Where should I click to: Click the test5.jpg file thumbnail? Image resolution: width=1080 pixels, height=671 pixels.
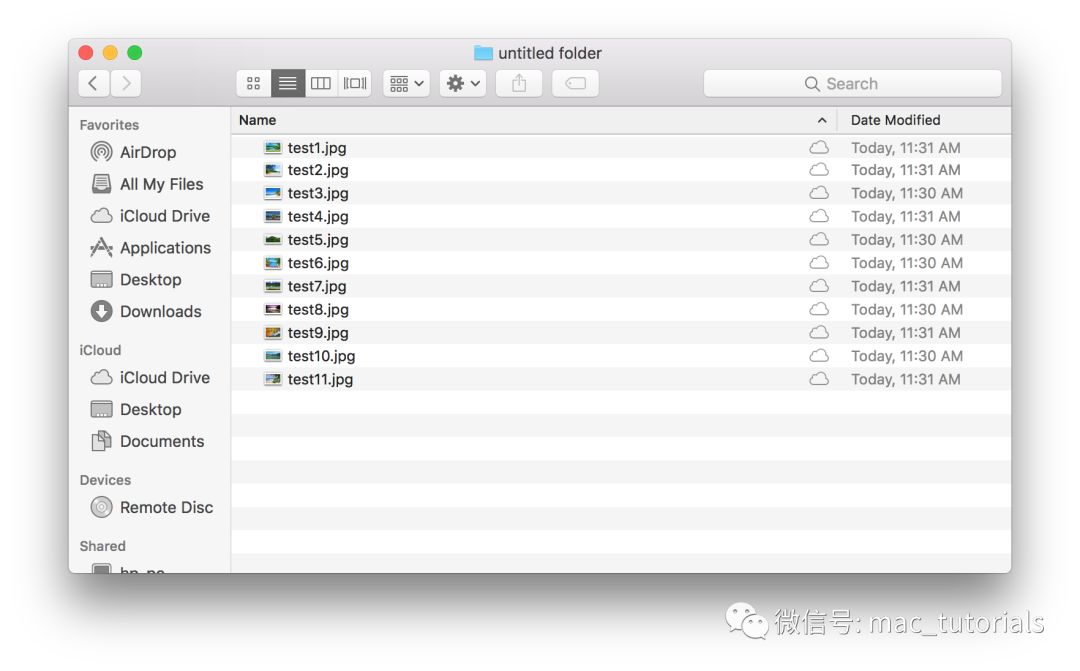click(273, 240)
